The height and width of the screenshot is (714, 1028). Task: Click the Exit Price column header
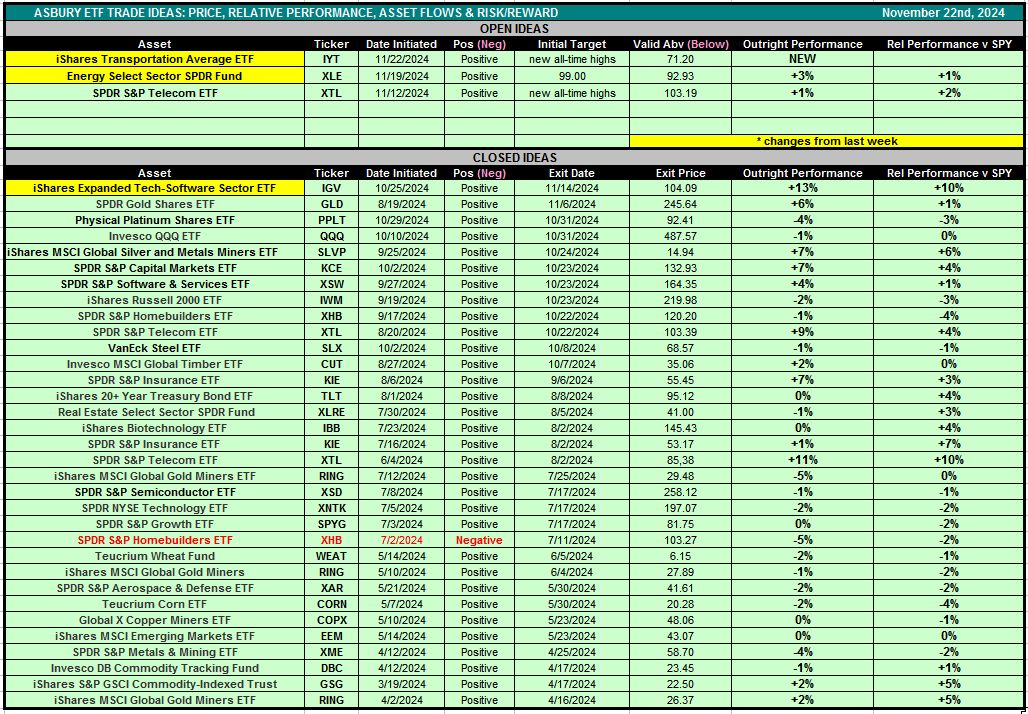coord(680,173)
